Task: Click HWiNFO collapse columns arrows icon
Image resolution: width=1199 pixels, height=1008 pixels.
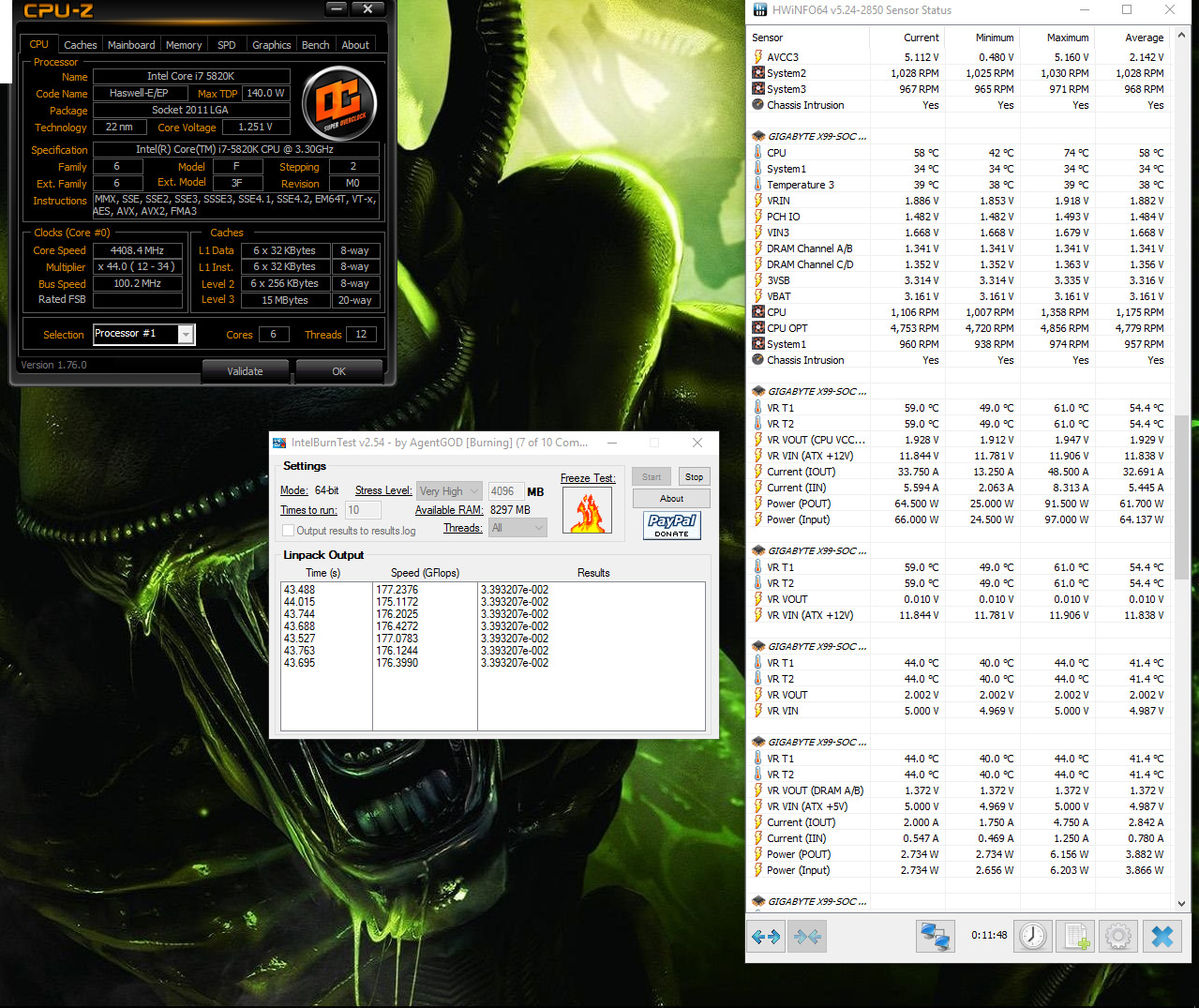Action: pos(807,936)
